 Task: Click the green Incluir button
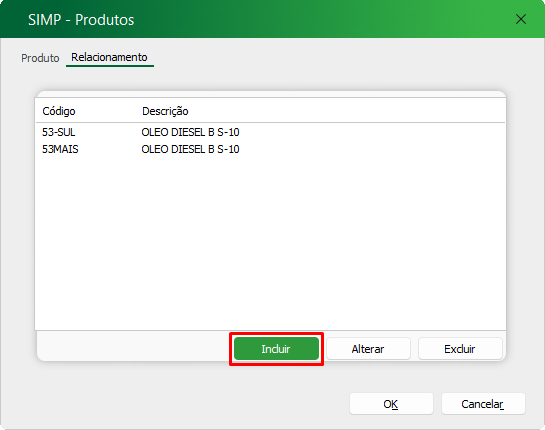(x=276, y=349)
